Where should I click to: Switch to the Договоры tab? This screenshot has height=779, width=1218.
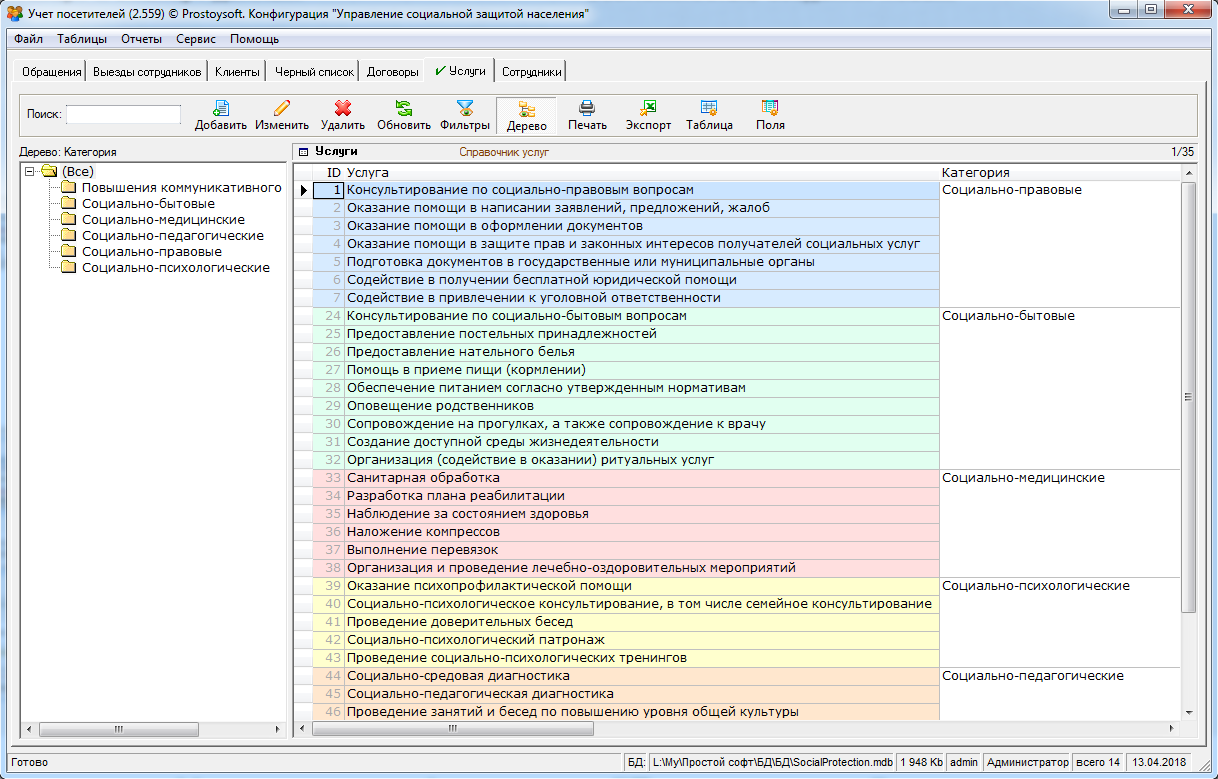point(392,72)
